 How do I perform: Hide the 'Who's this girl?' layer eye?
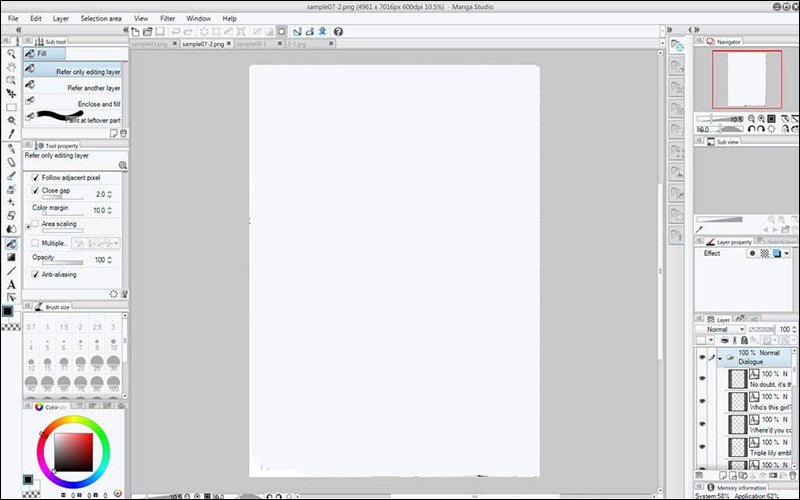click(702, 401)
